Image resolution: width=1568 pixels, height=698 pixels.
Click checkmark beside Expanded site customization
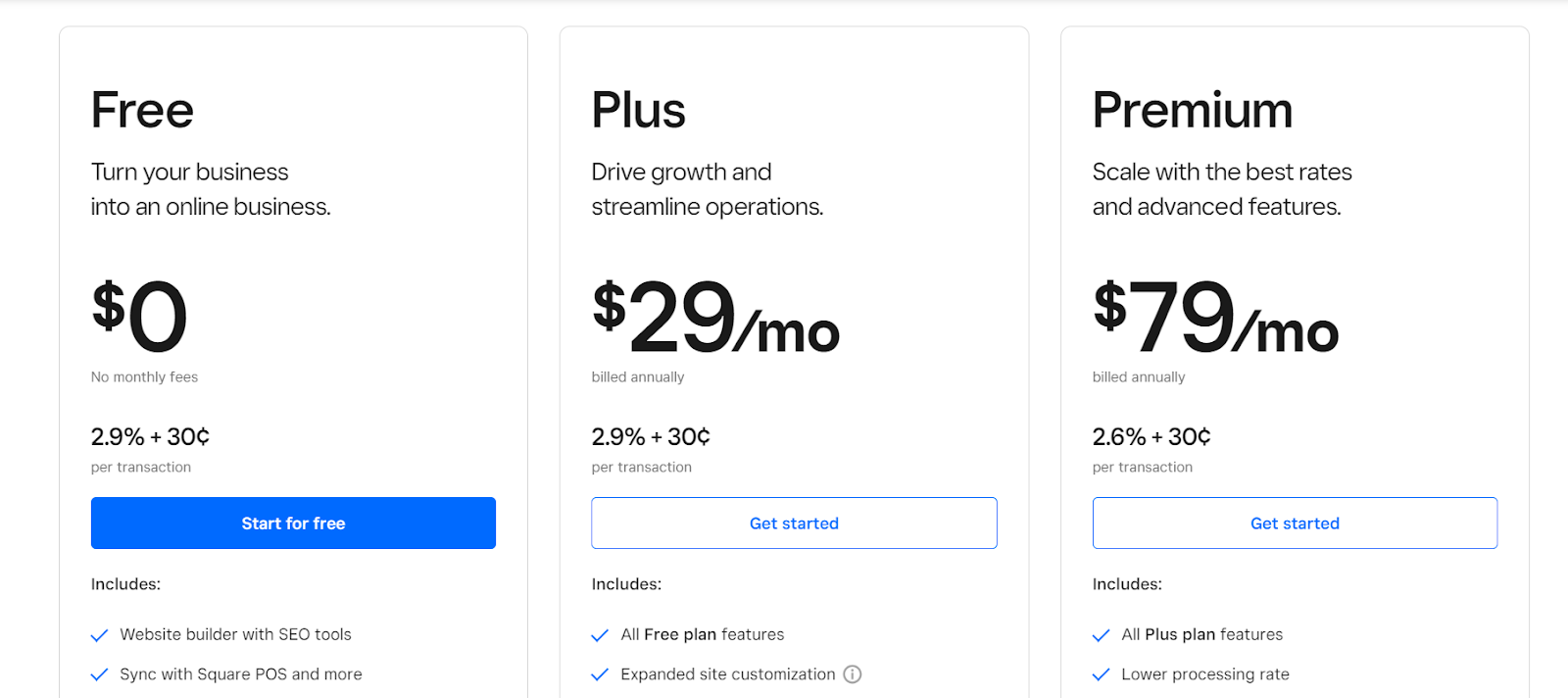click(600, 674)
